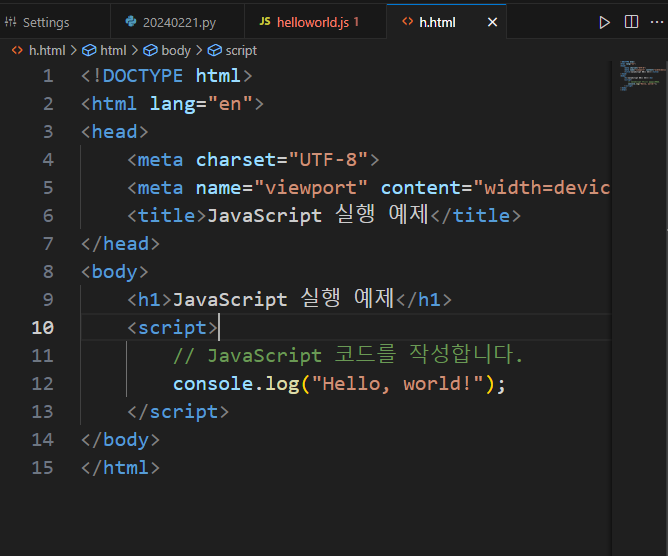Viewport: 668px width, 556px height.
Task: Click the h1 text "JavaScript 실행 예제" on line 9
Action: (x=283, y=299)
